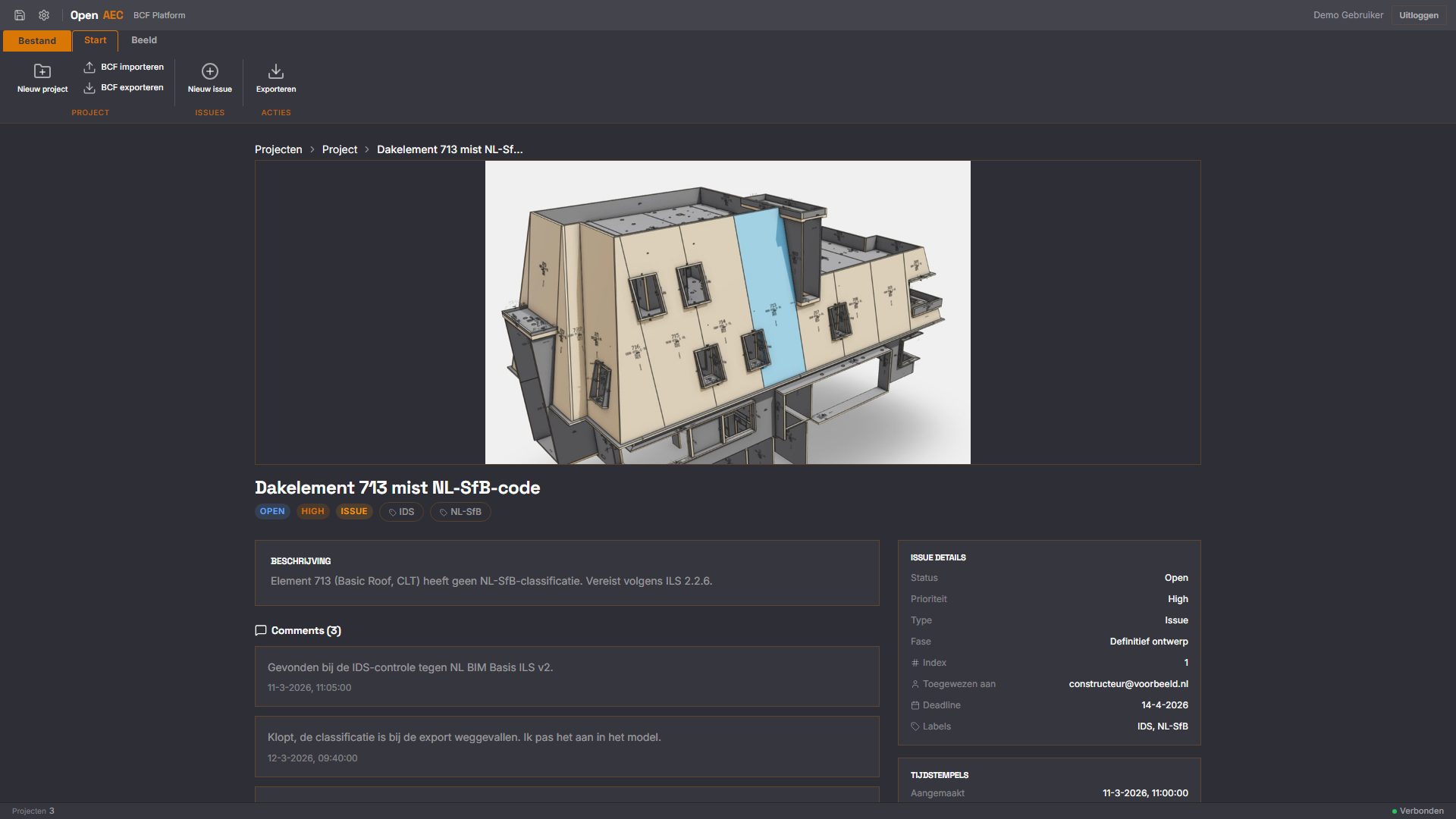This screenshot has width=1456, height=819.
Task: Click the OPEN status badge
Action: point(272,511)
